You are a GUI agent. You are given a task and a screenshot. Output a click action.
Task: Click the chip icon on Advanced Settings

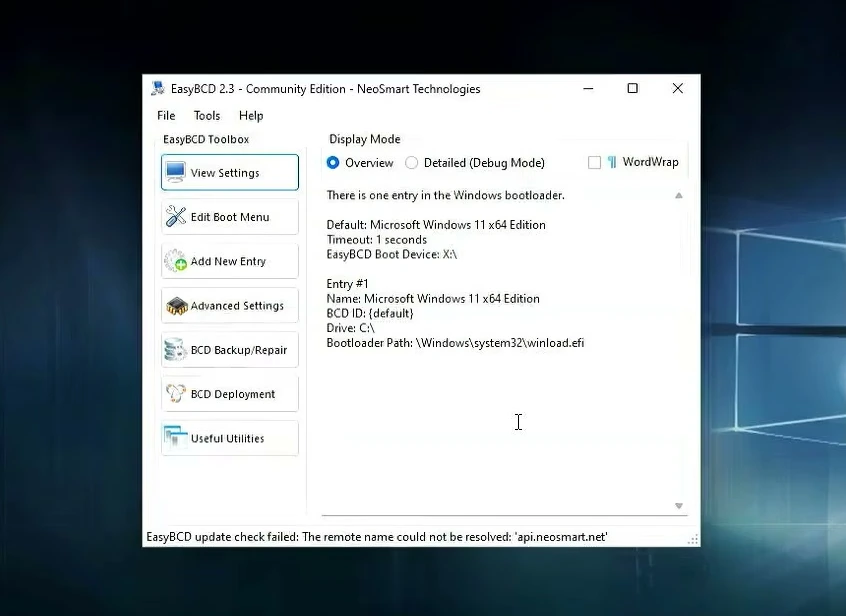(x=176, y=306)
